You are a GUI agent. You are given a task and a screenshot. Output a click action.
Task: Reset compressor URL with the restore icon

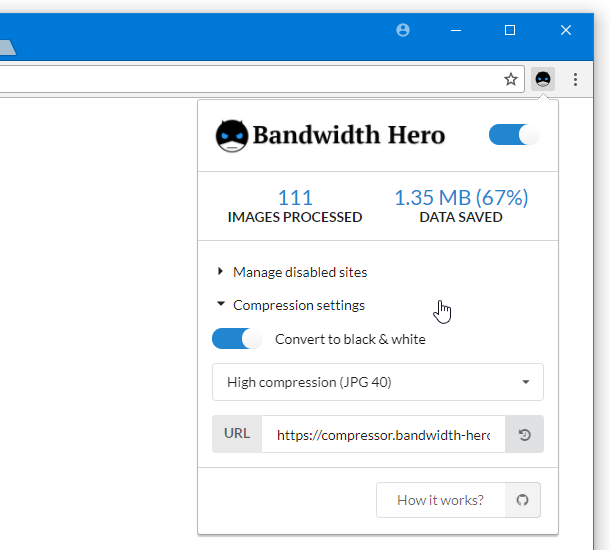[524, 434]
